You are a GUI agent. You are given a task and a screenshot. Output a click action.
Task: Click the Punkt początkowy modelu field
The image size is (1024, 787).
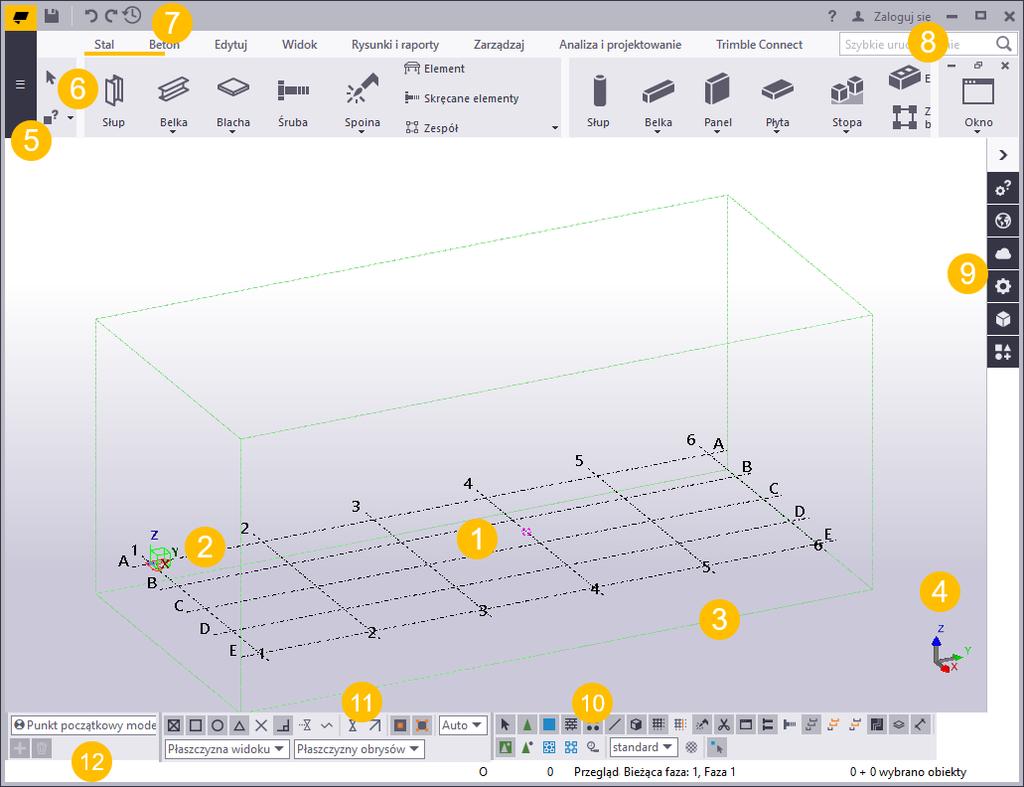pyautogui.click(x=84, y=724)
